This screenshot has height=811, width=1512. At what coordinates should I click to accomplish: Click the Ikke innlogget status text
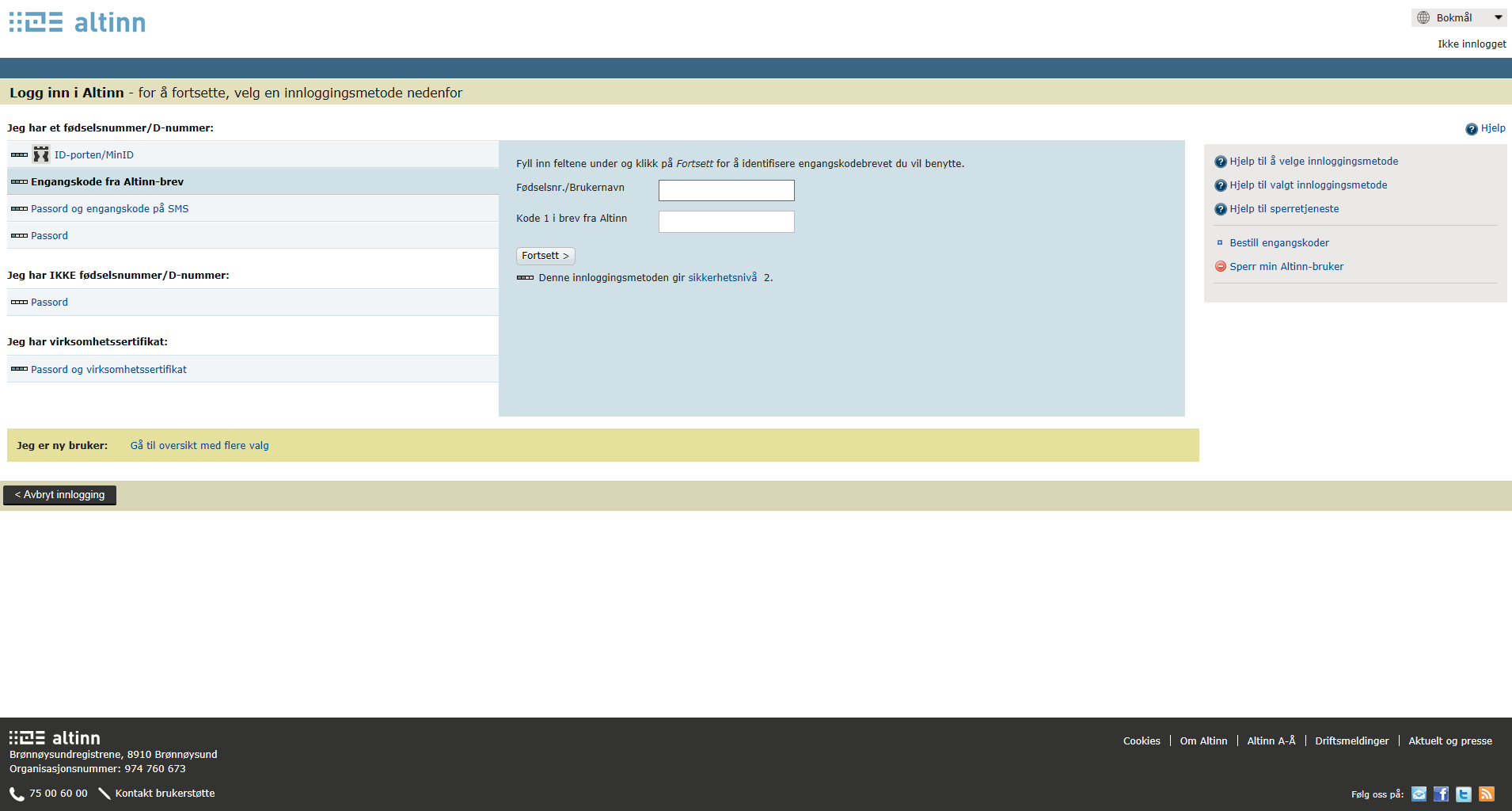pos(1472,44)
